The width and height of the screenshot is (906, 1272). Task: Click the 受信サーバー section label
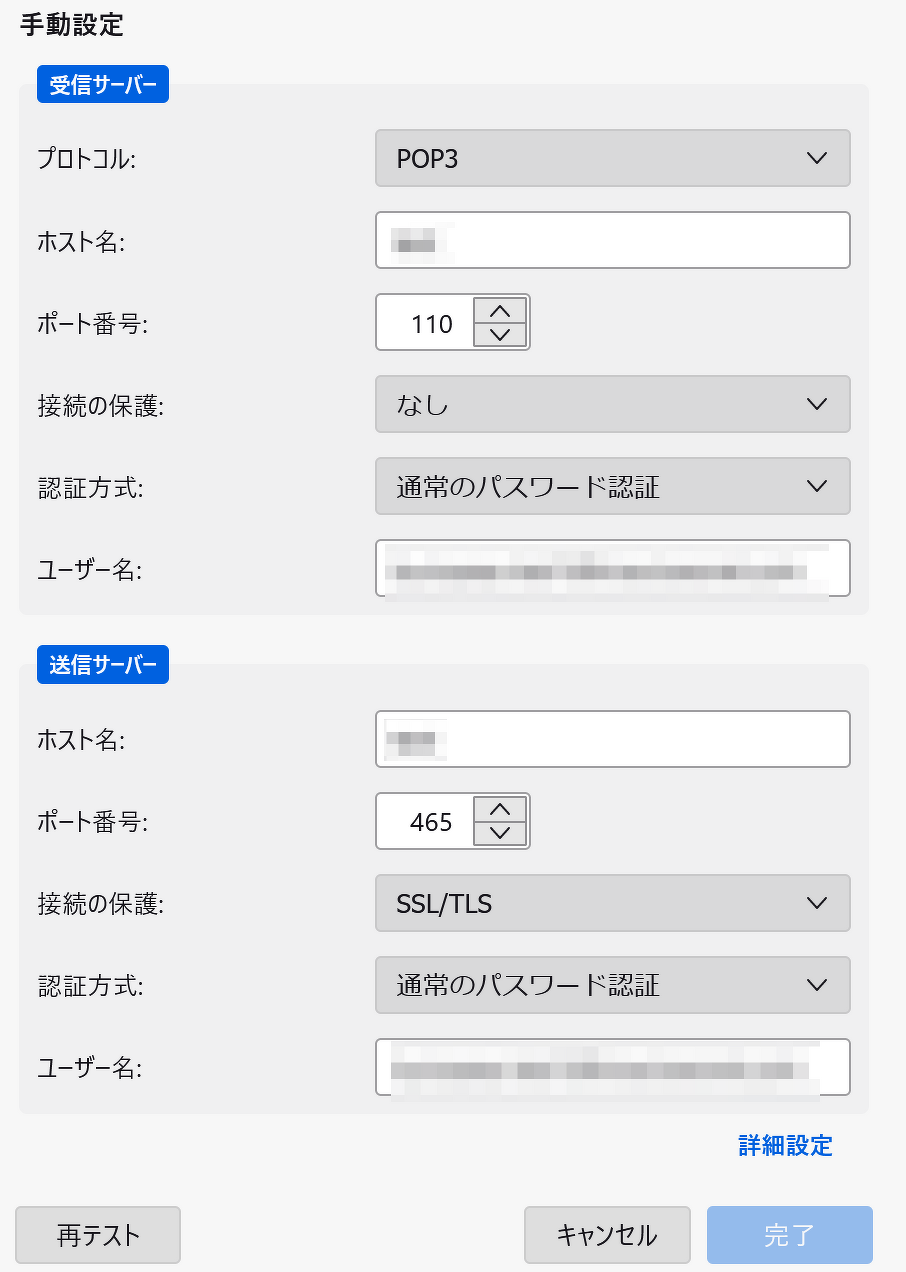tap(103, 85)
